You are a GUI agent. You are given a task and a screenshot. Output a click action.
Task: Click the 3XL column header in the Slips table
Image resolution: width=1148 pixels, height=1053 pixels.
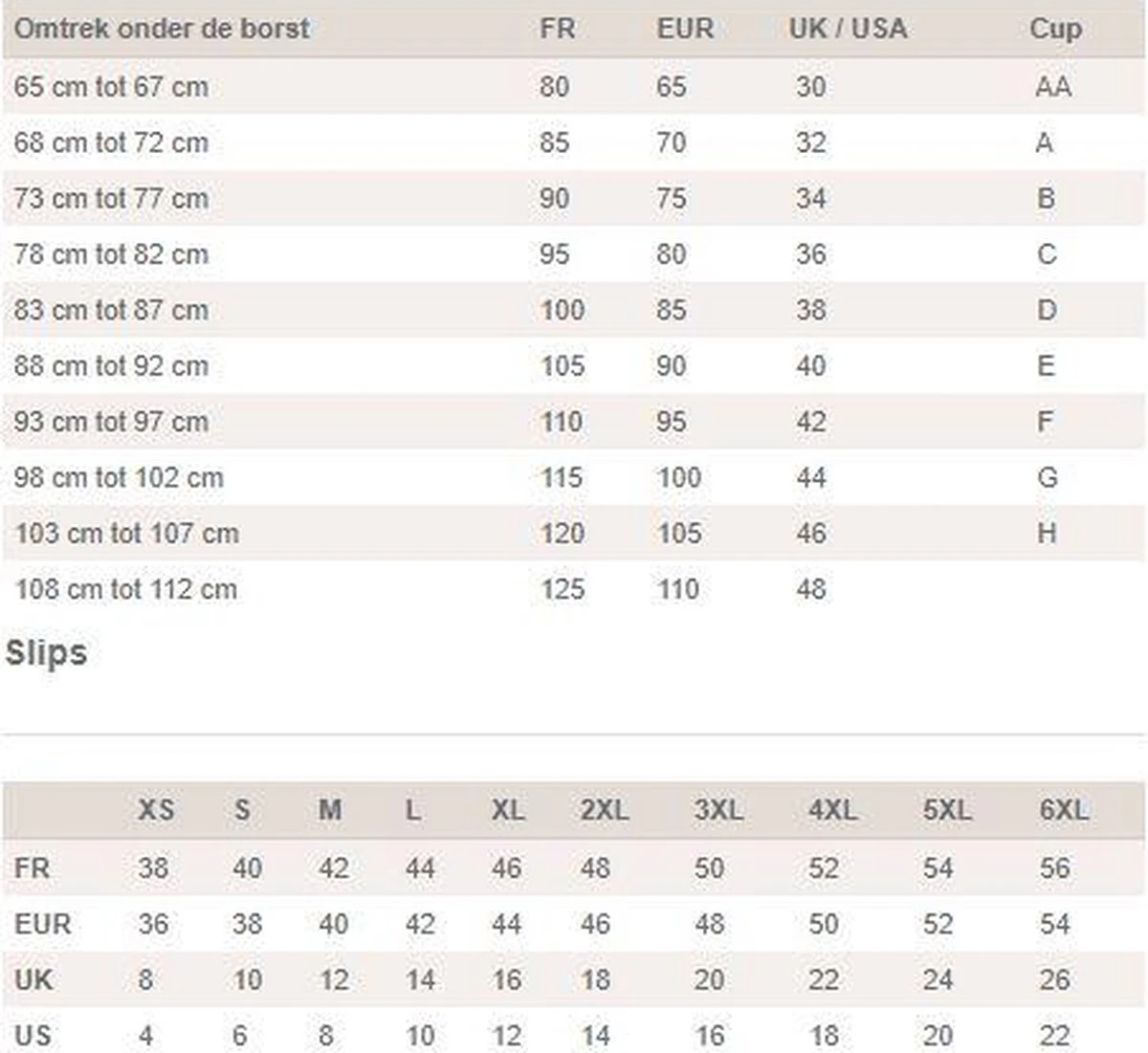(717, 810)
